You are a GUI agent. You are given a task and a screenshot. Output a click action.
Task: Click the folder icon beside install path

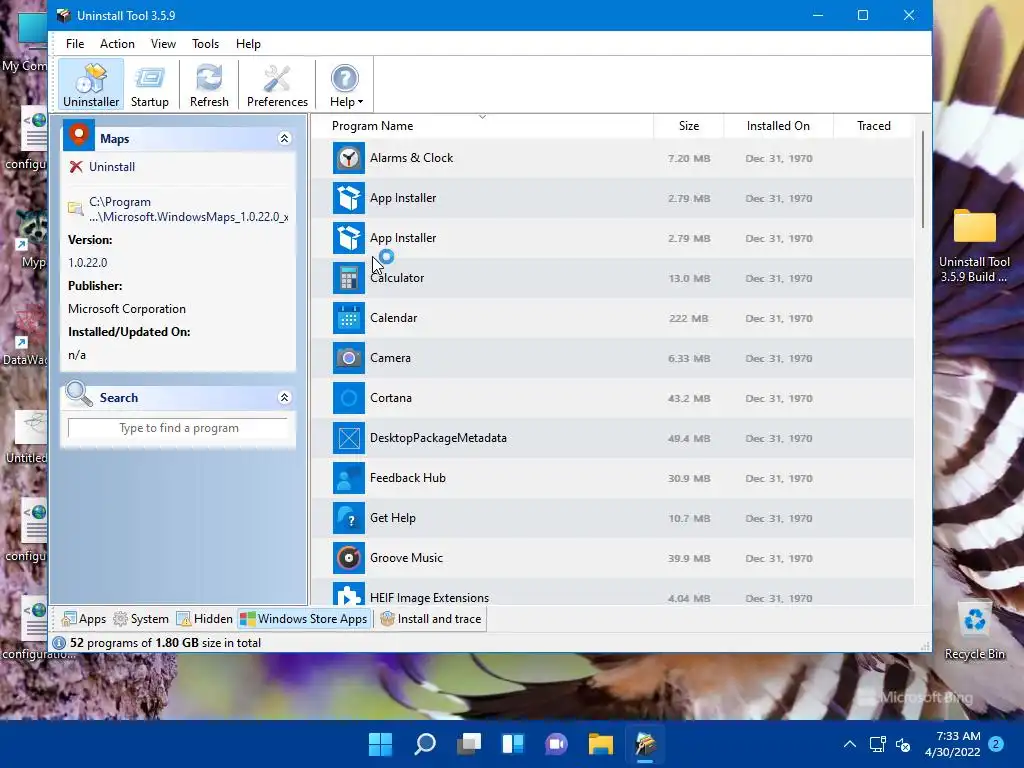pos(75,209)
